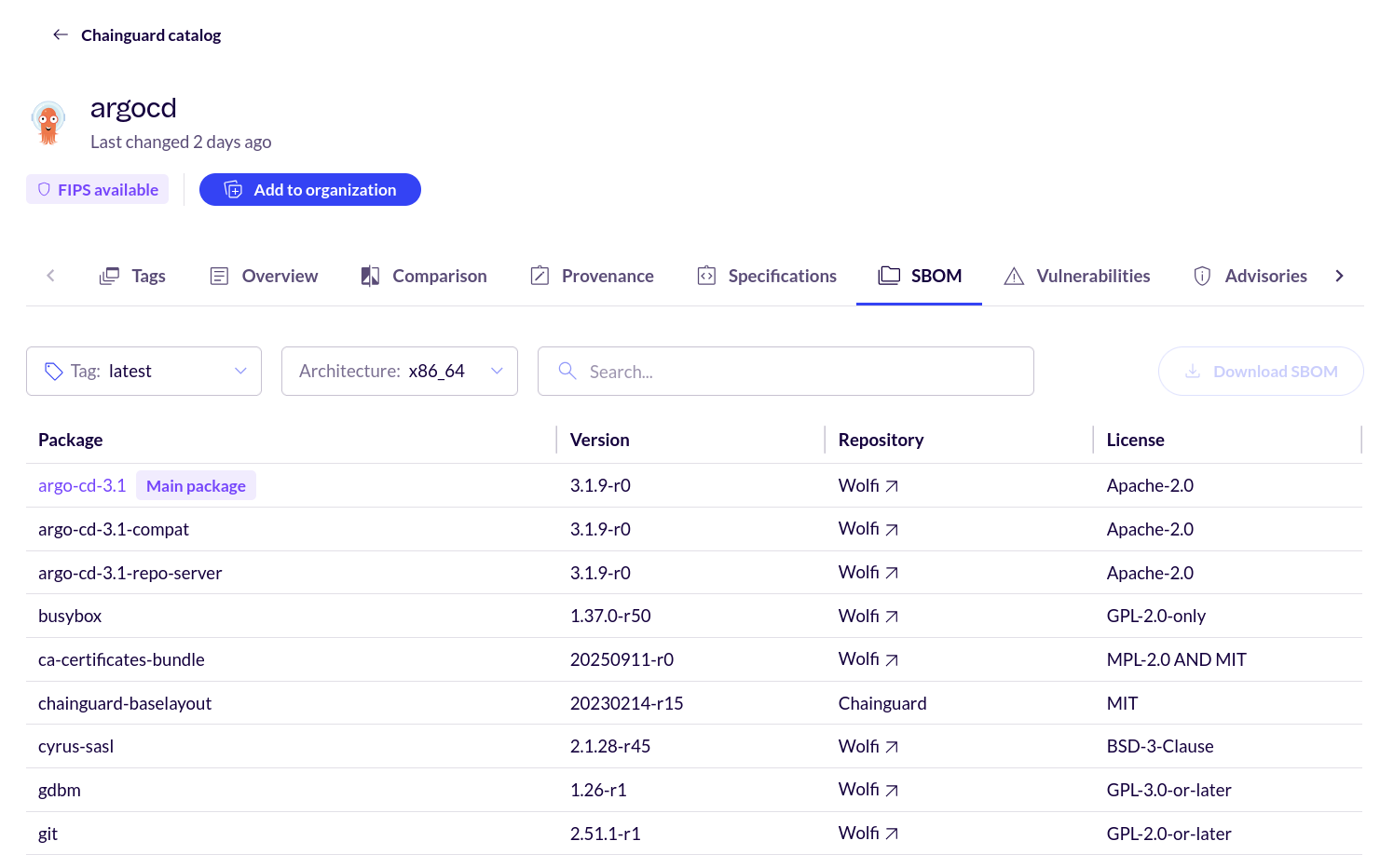
Task: Click the magnifier icon in the search bar
Action: tap(567, 371)
